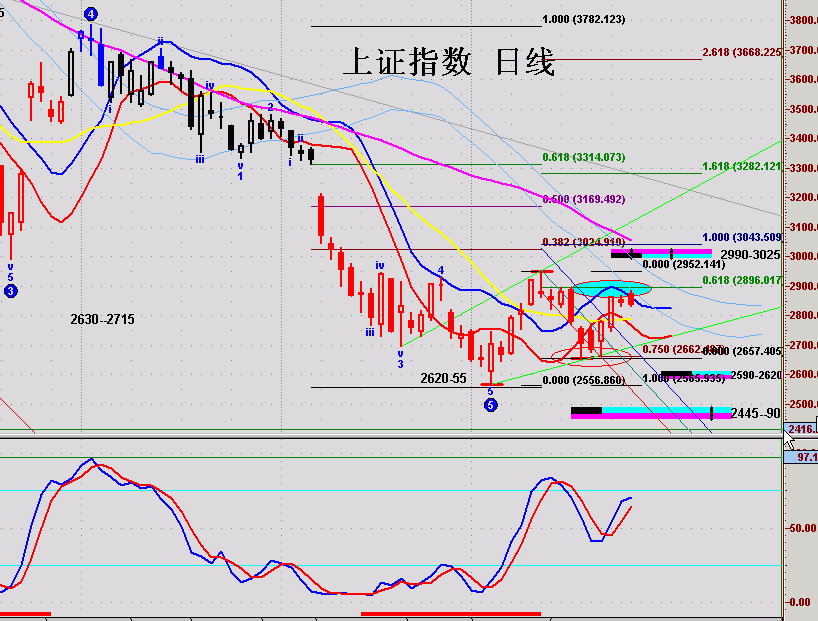Image resolution: width=818 pixels, height=621 pixels.
Task: Click the "1.618 (3282.121)" extension label
Action: tap(742, 166)
